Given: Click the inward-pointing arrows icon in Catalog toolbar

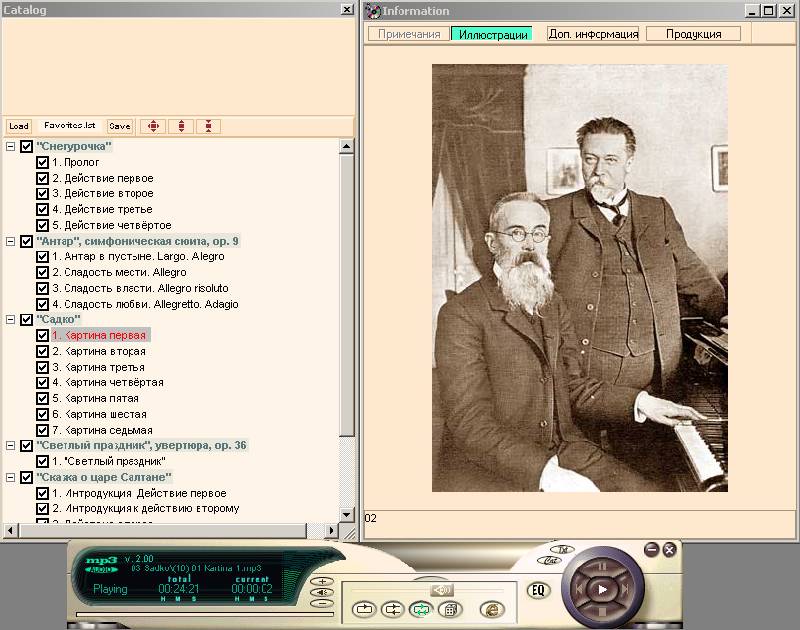Looking at the screenshot, I should pyautogui.click(x=208, y=126).
